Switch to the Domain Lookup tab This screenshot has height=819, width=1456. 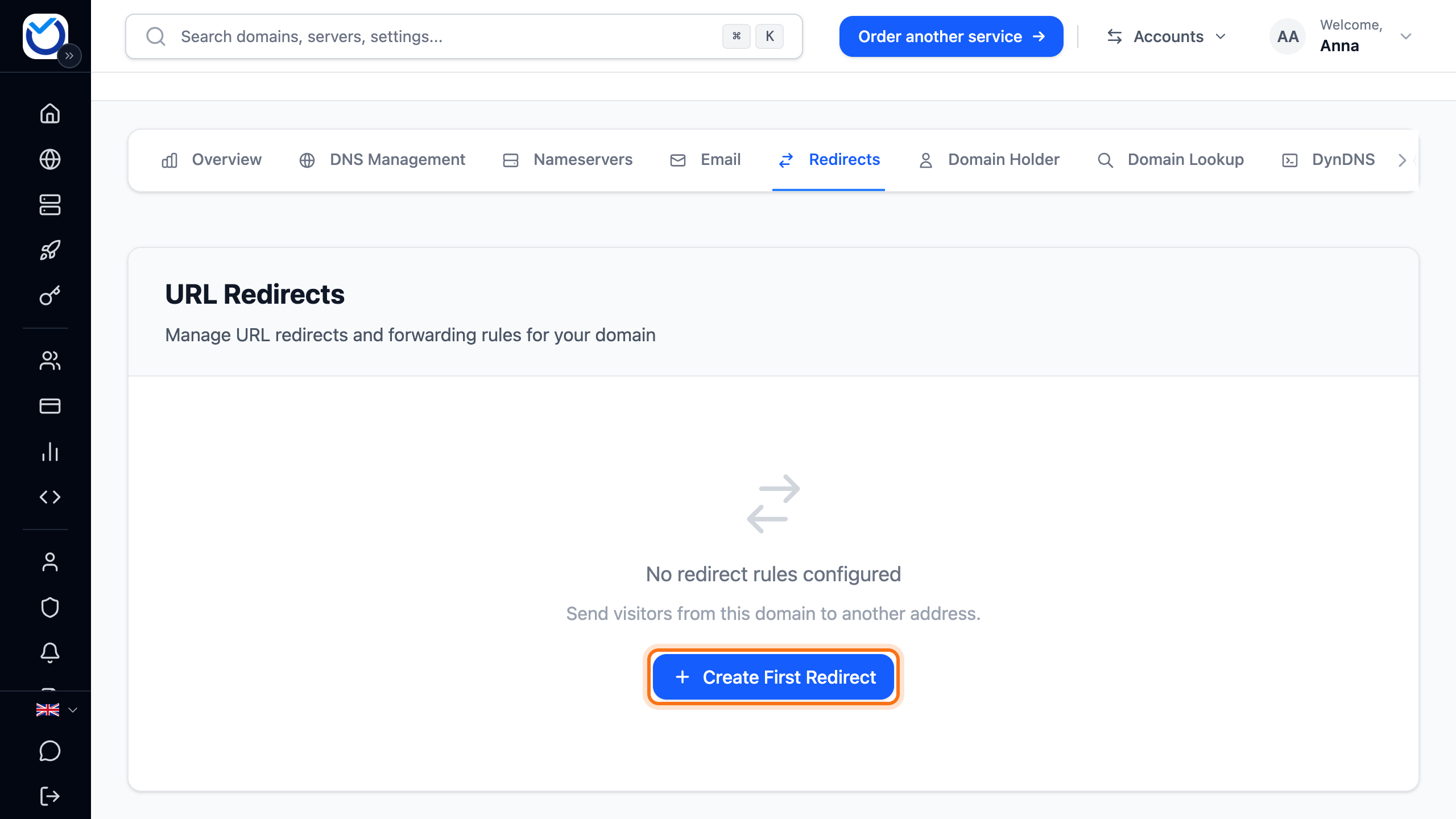click(1170, 160)
